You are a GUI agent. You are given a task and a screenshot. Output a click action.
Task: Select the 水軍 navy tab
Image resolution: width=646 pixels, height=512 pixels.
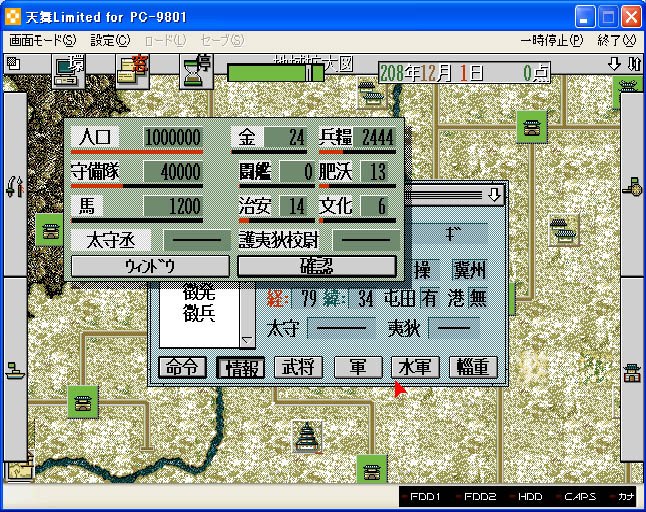[415, 367]
